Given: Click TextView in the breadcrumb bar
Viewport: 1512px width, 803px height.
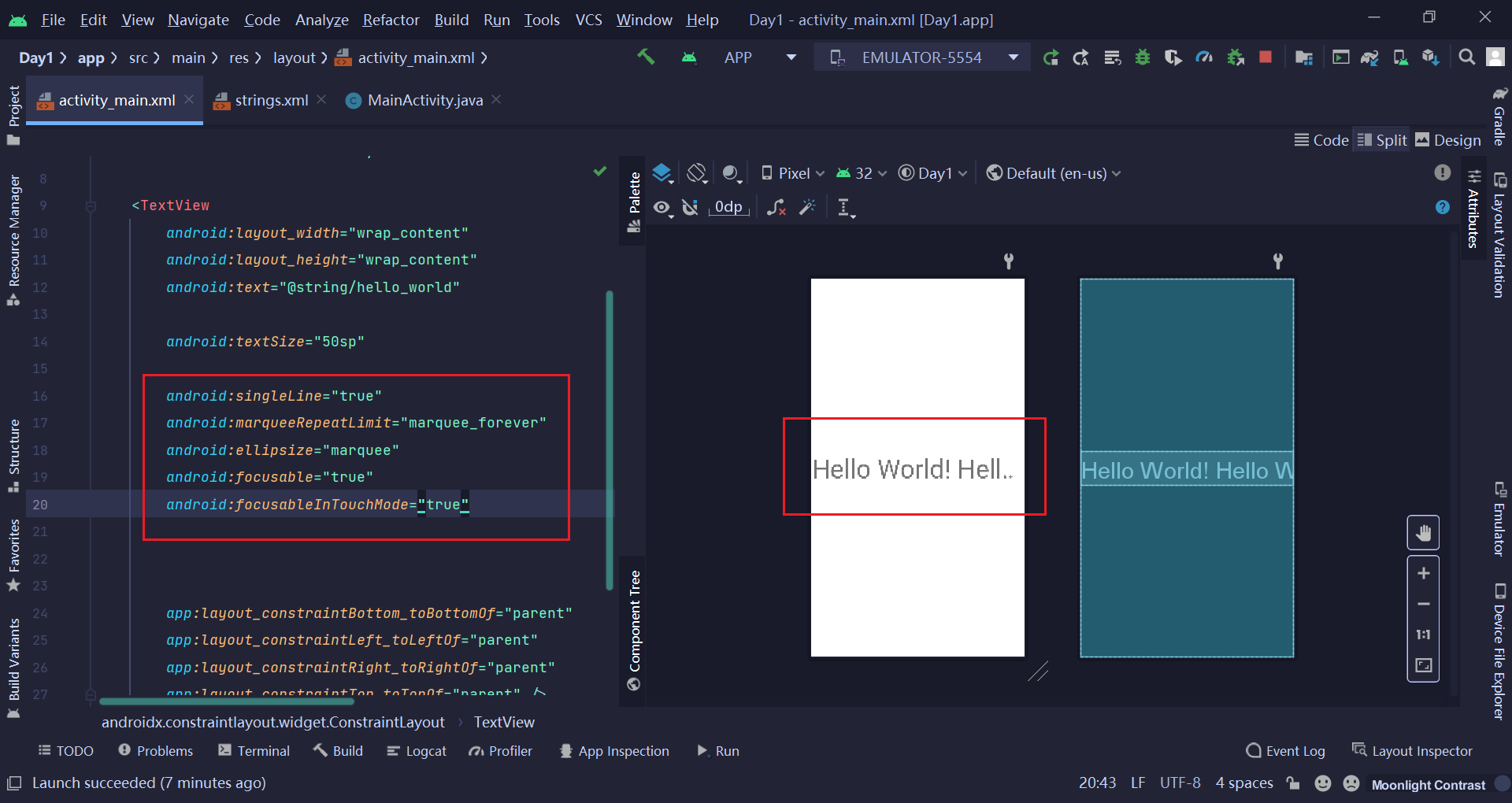Looking at the screenshot, I should (504, 722).
